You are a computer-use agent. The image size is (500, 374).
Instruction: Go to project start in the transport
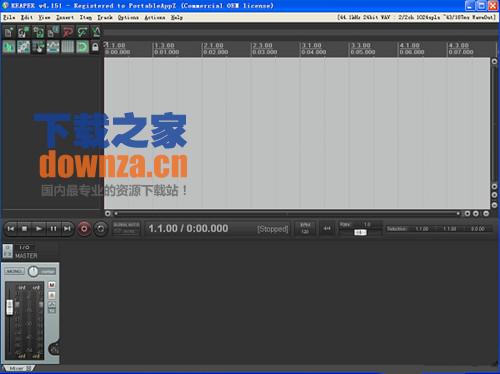(x=11, y=229)
